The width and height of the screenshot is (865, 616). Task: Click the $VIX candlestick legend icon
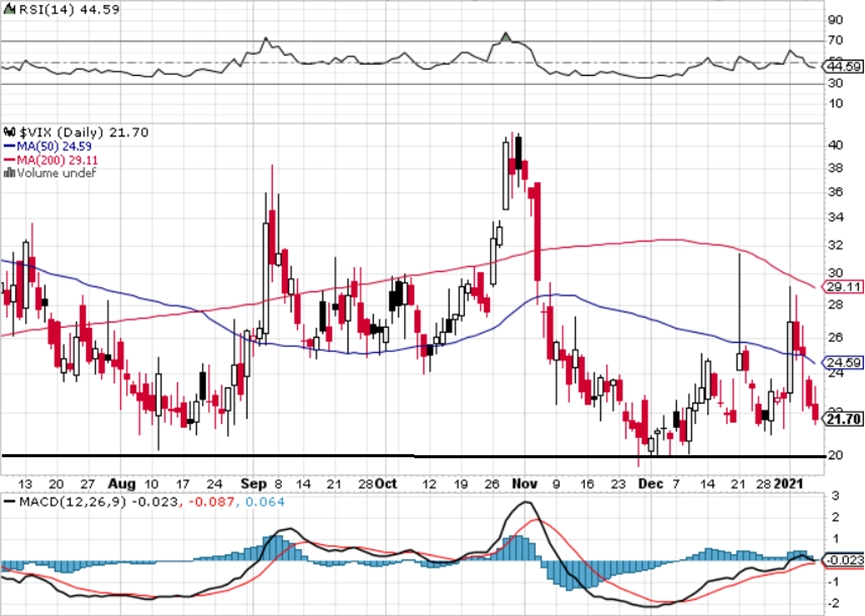point(10,132)
